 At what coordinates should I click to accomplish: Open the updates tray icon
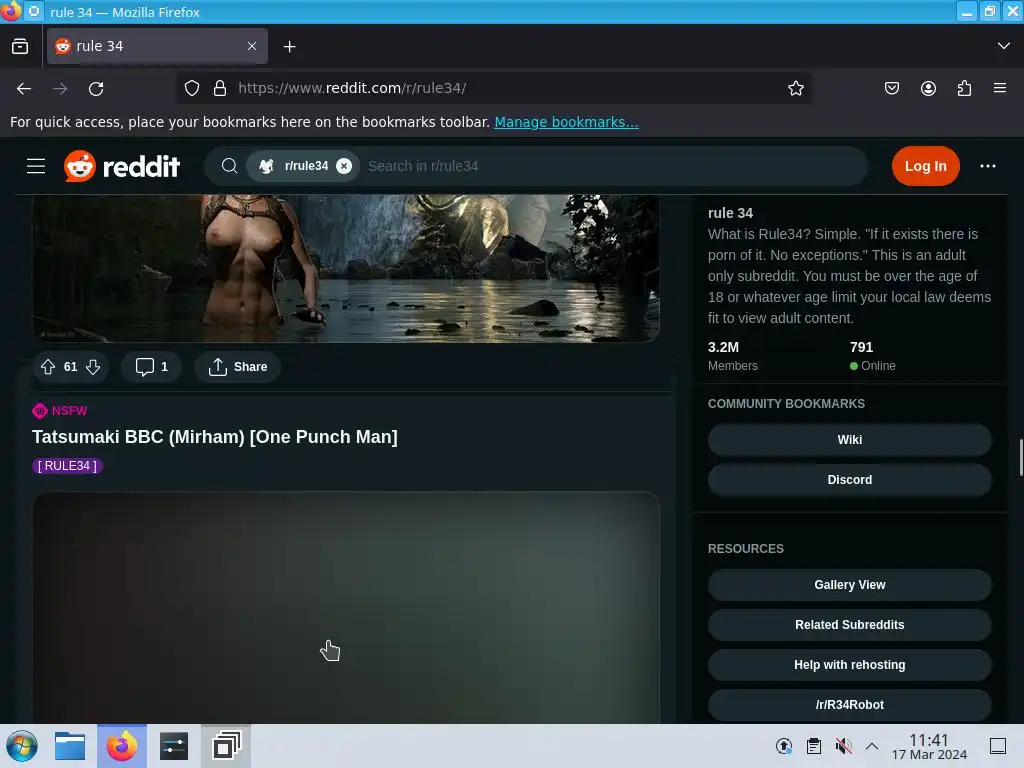784,746
